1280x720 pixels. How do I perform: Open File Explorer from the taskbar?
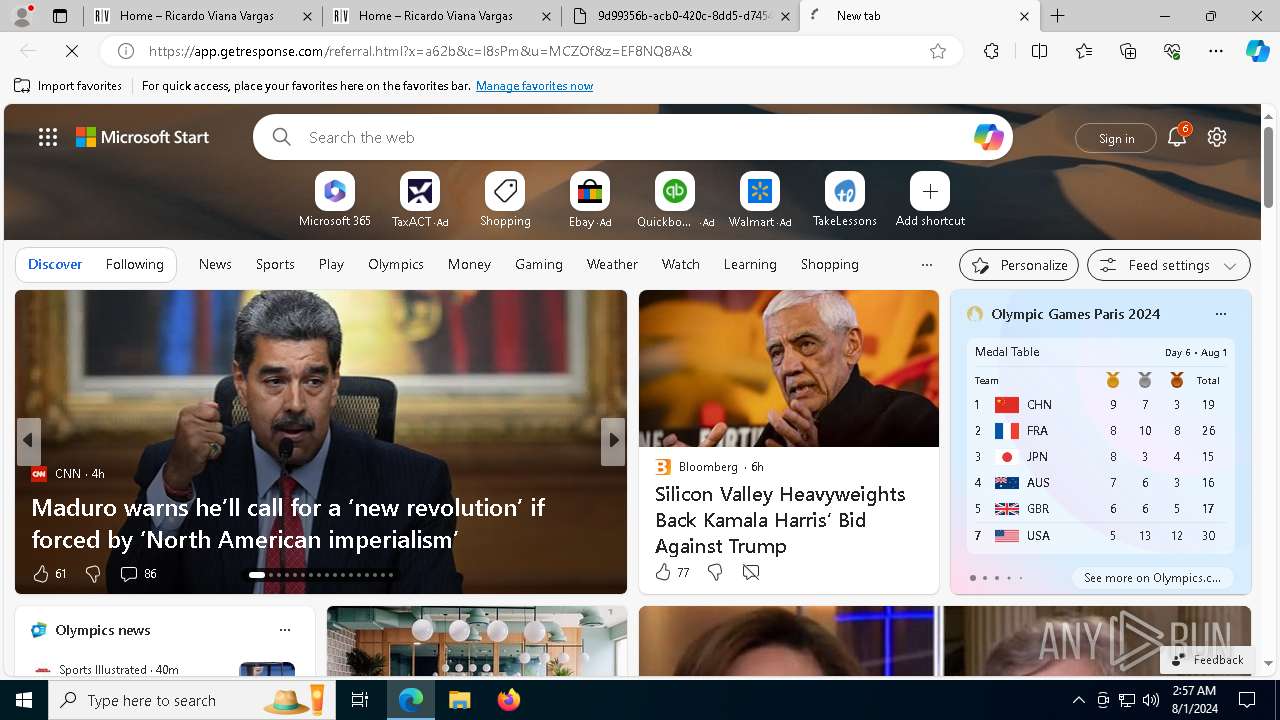pos(459,700)
